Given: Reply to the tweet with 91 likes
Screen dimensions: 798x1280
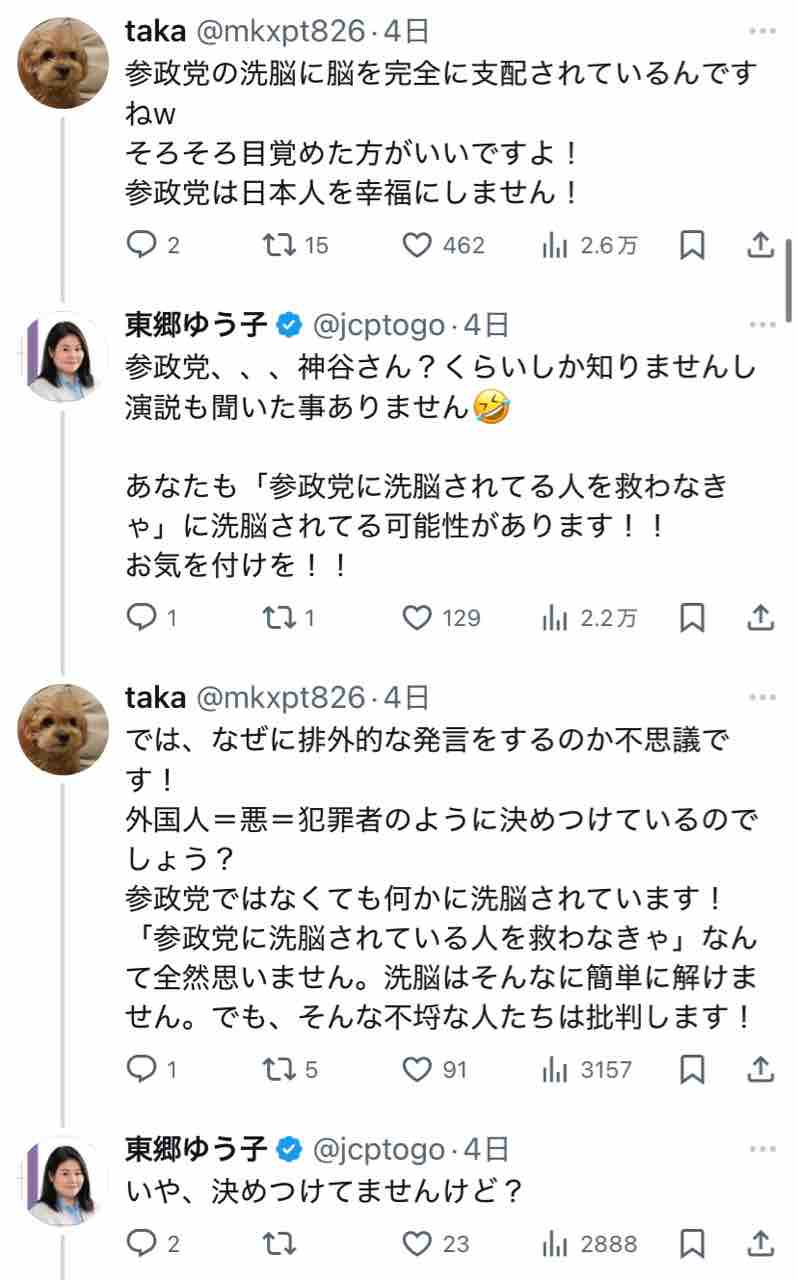Looking at the screenshot, I should tap(140, 1070).
